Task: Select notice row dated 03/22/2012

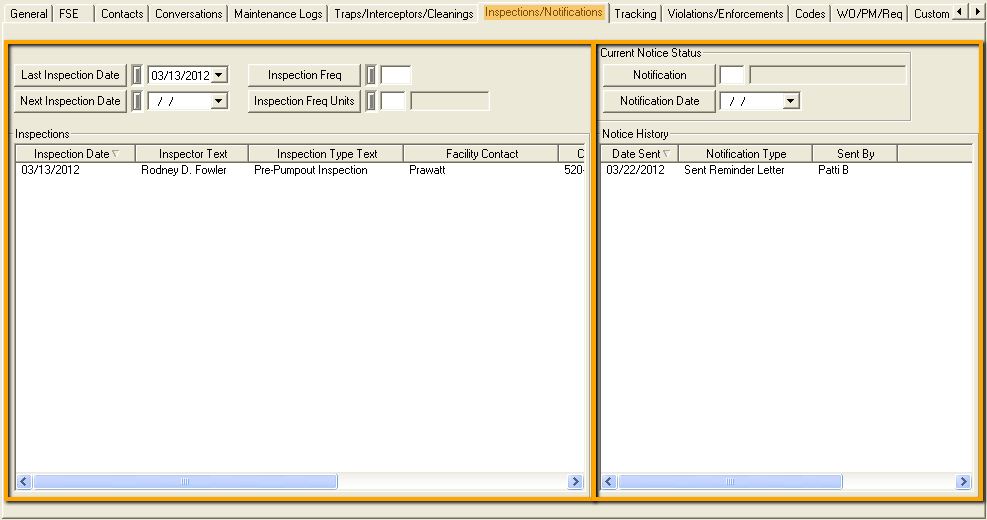Action: pyautogui.click(x=786, y=170)
